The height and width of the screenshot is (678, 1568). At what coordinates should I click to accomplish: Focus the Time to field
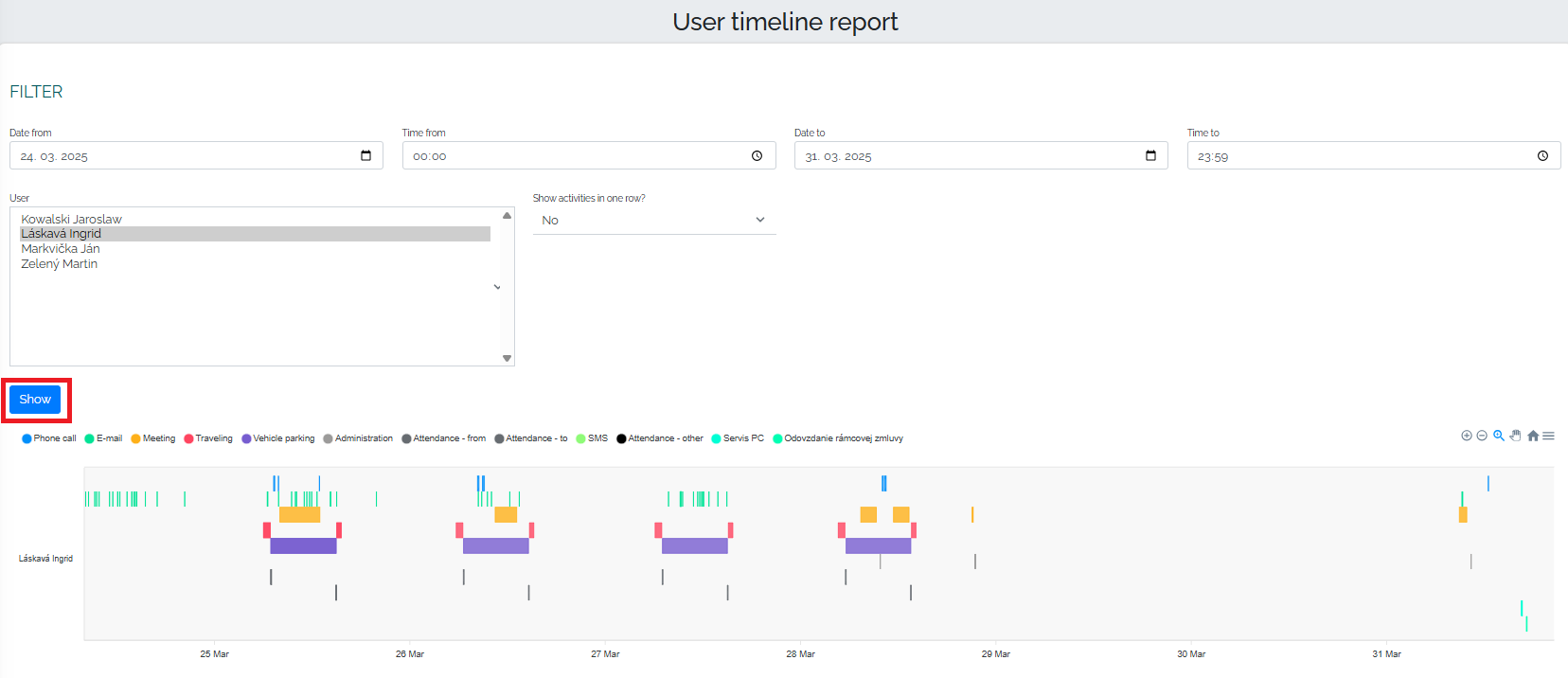tap(1374, 155)
